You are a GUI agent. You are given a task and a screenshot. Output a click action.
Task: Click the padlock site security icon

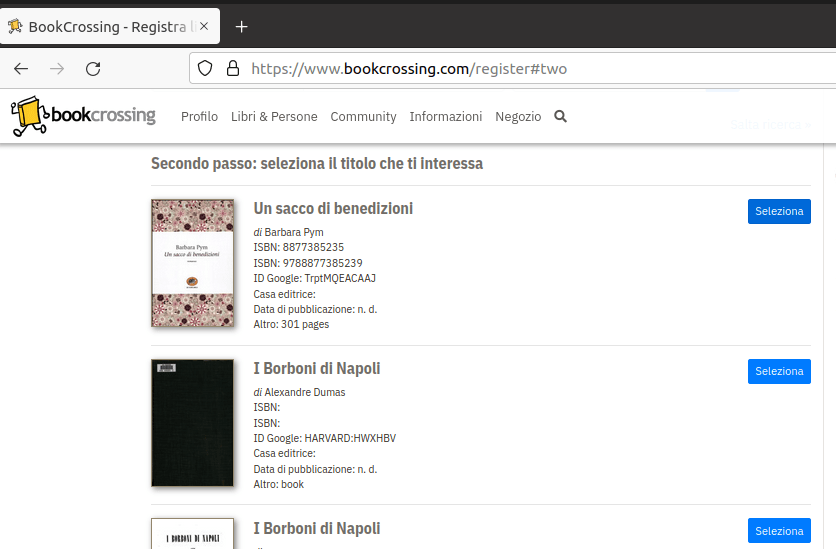tap(232, 69)
